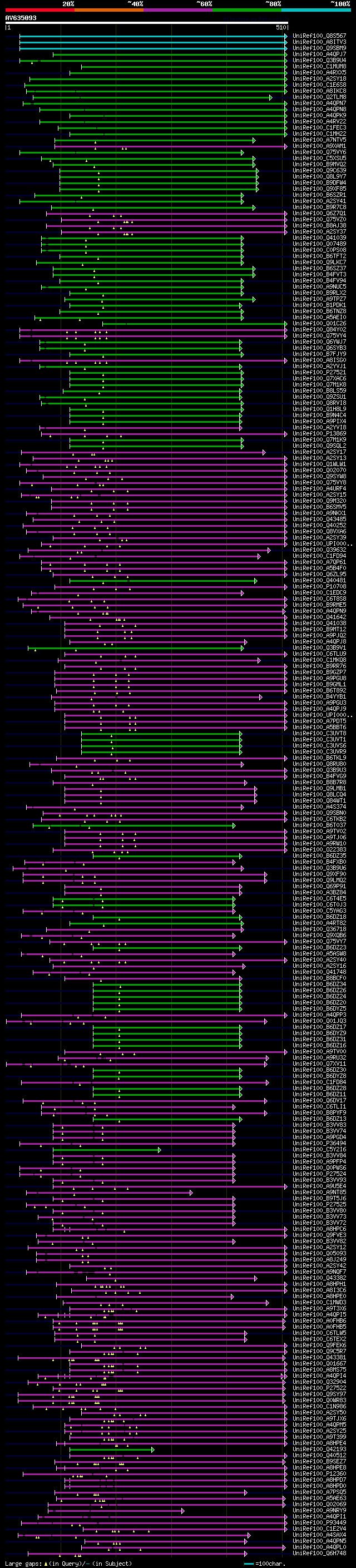This screenshot has height=1568, width=356.
Task: Click the UniRef100_A2SY18 entry
Action: coord(319,78)
